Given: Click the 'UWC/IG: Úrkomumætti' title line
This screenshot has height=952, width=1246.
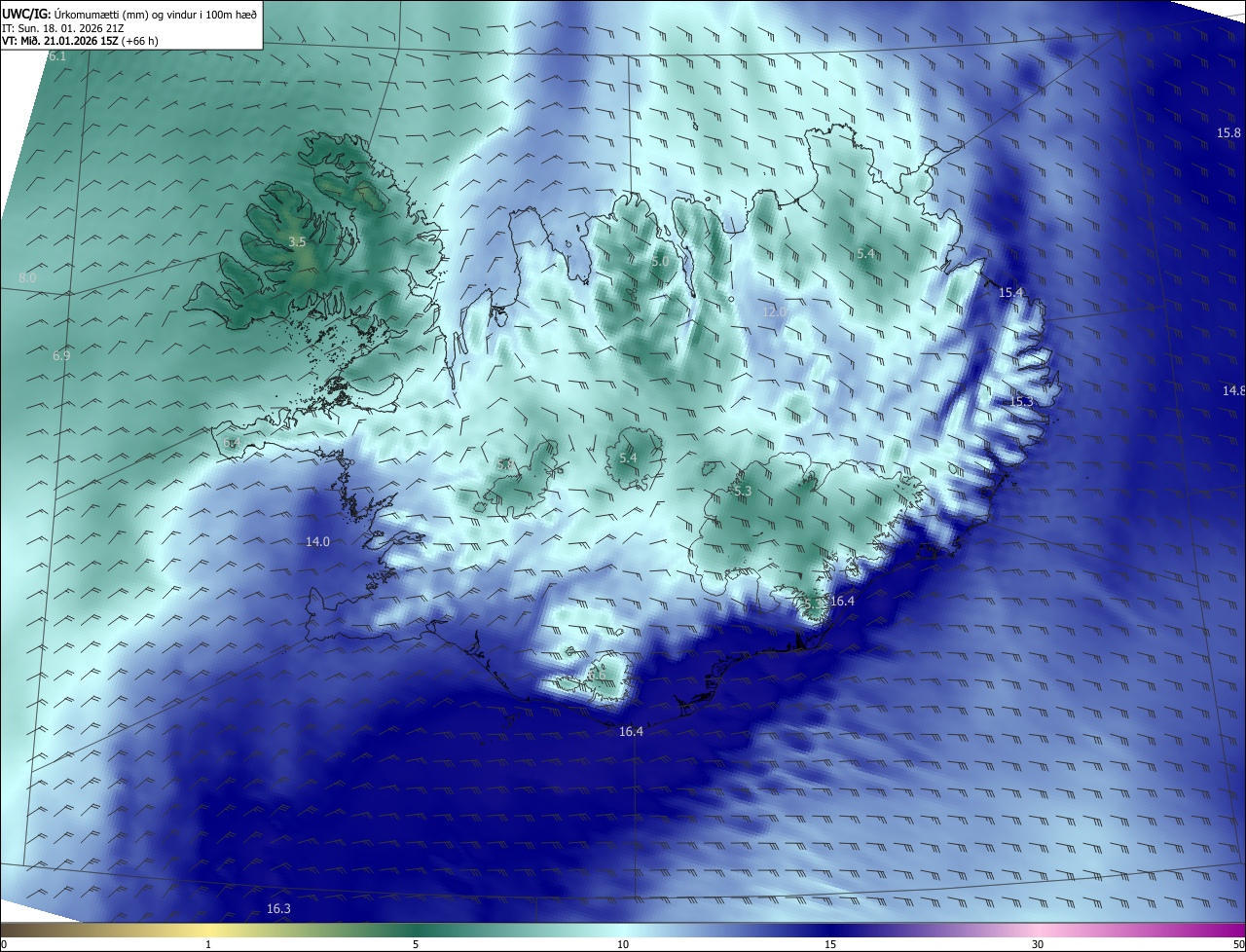Looking at the screenshot, I should coord(129,14).
